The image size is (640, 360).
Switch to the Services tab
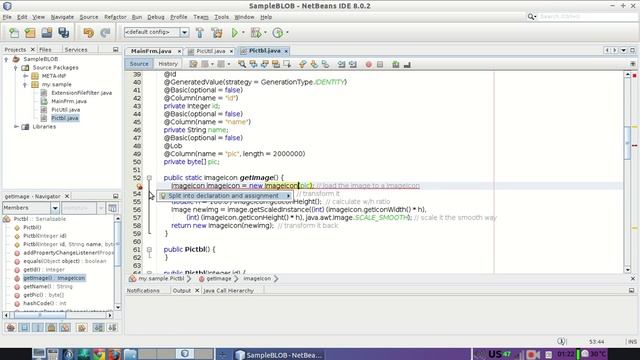click(x=76, y=49)
